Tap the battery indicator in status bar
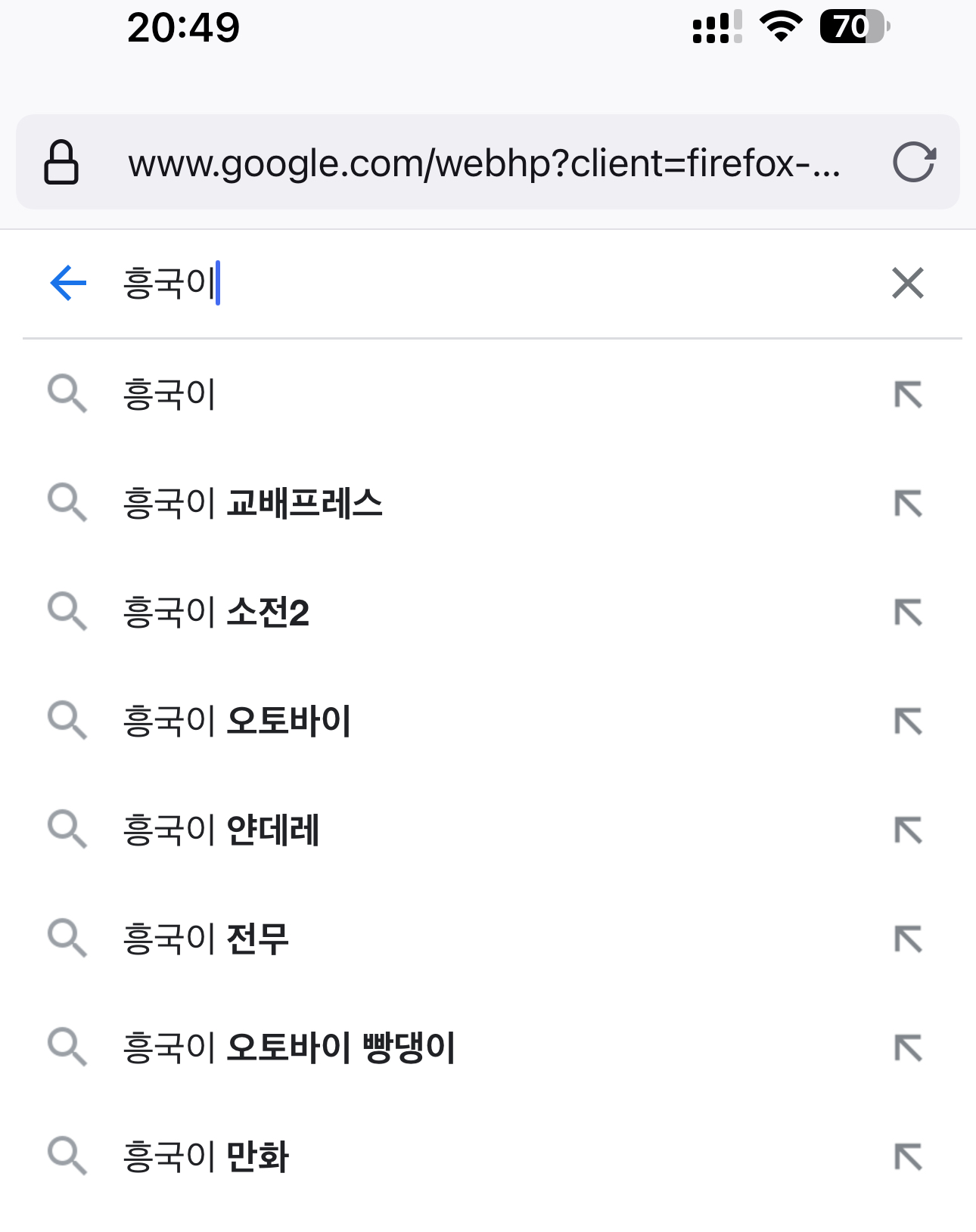This screenshot has height=1232, width=976. (x=854, y=27)
